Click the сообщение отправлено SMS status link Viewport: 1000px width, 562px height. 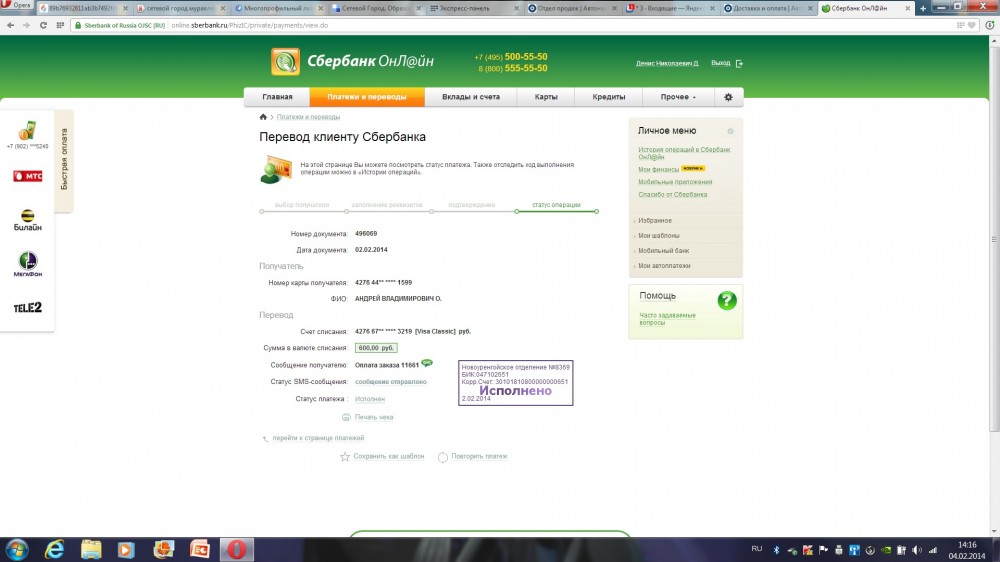point(390,382)
